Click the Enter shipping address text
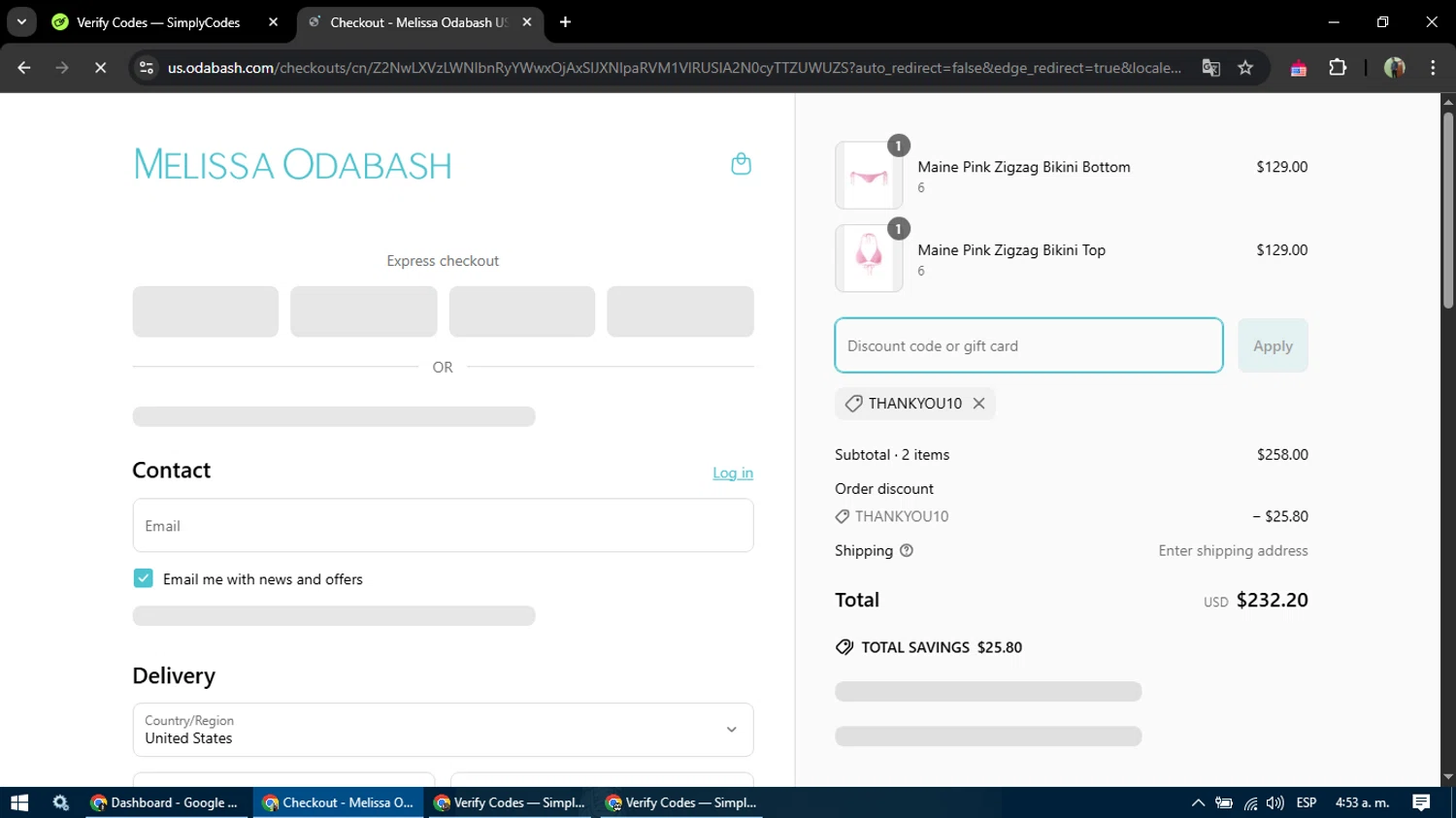The height and width of the screenshot is (818, 1456). 1233,551
